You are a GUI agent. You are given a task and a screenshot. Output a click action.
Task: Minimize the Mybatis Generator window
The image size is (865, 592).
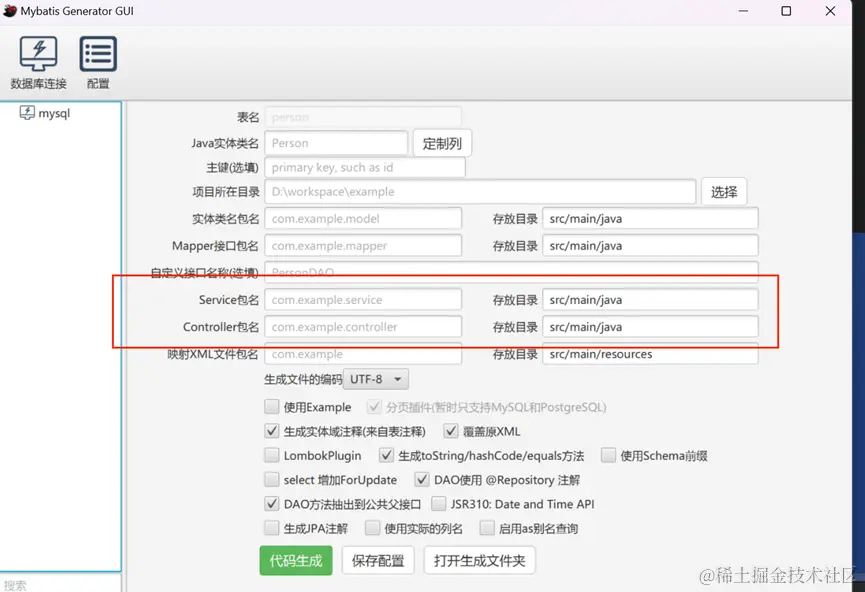(743, 11)
